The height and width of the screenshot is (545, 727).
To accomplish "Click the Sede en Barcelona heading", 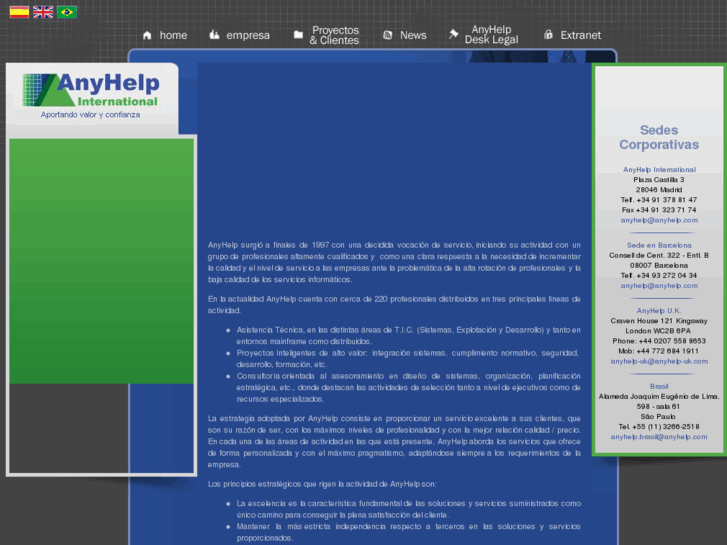I will coord(659,245).
